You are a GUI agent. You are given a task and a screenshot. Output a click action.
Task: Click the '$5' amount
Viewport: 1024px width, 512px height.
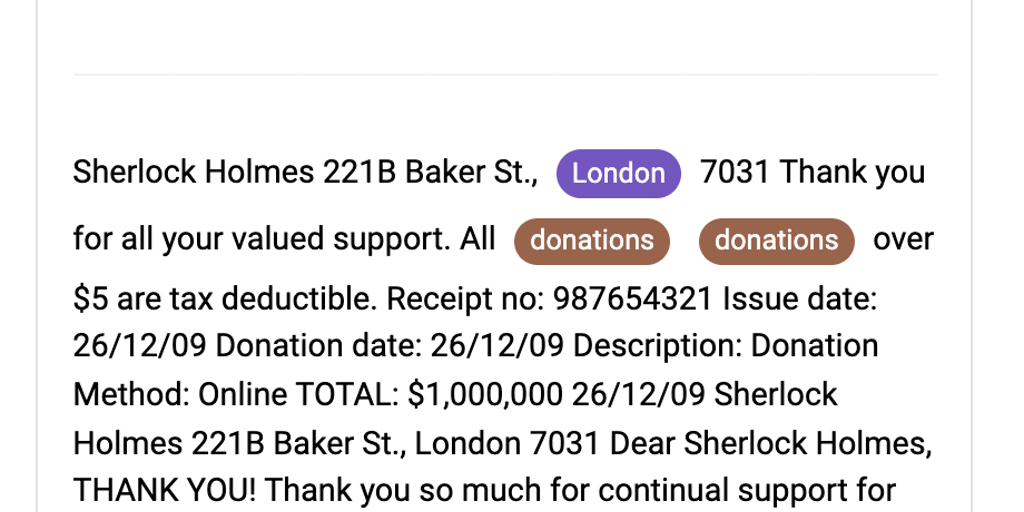point(90,299)
